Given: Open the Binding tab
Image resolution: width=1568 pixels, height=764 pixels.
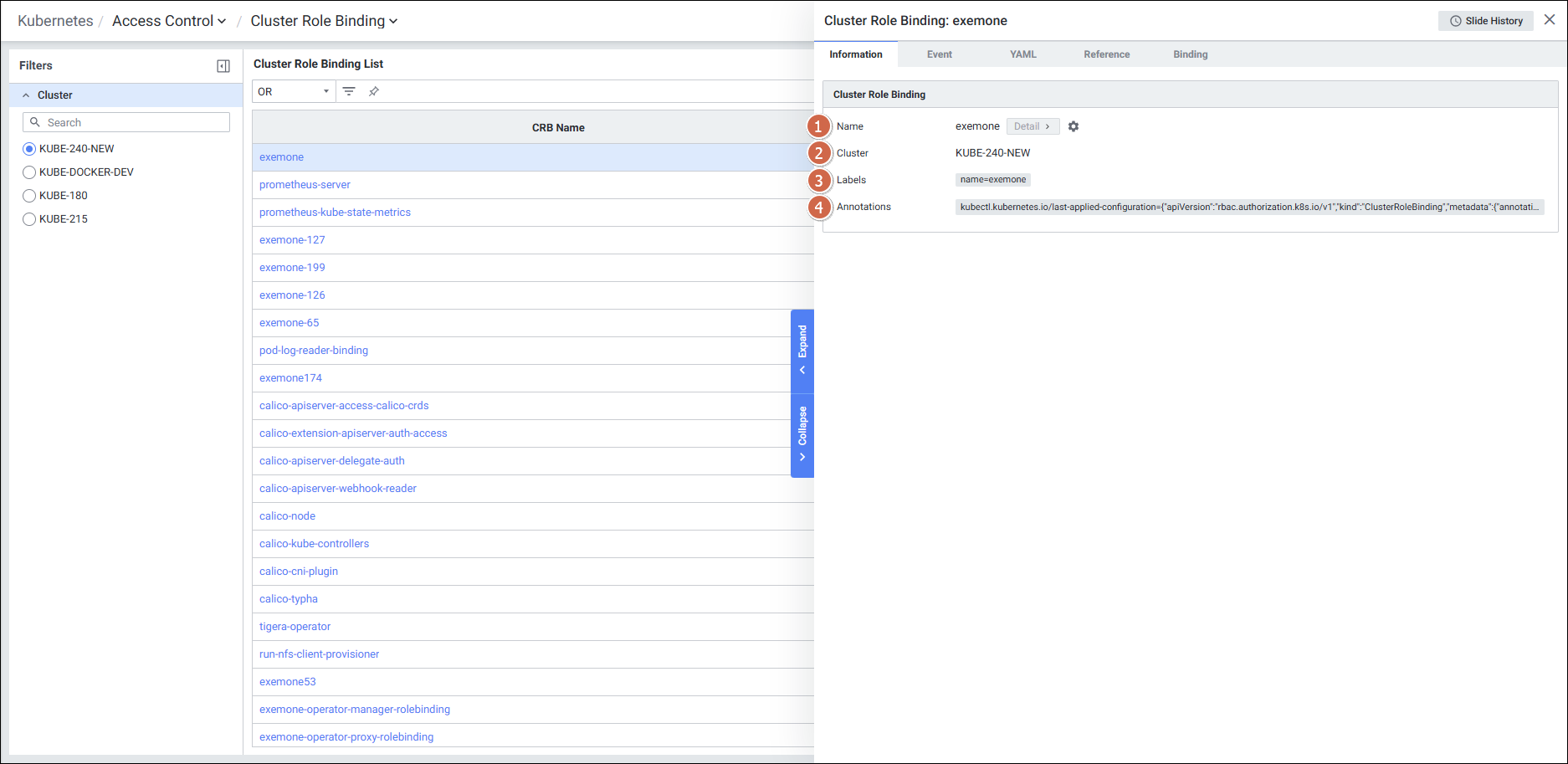Looking at the screenshot, I should [1190, 54].
